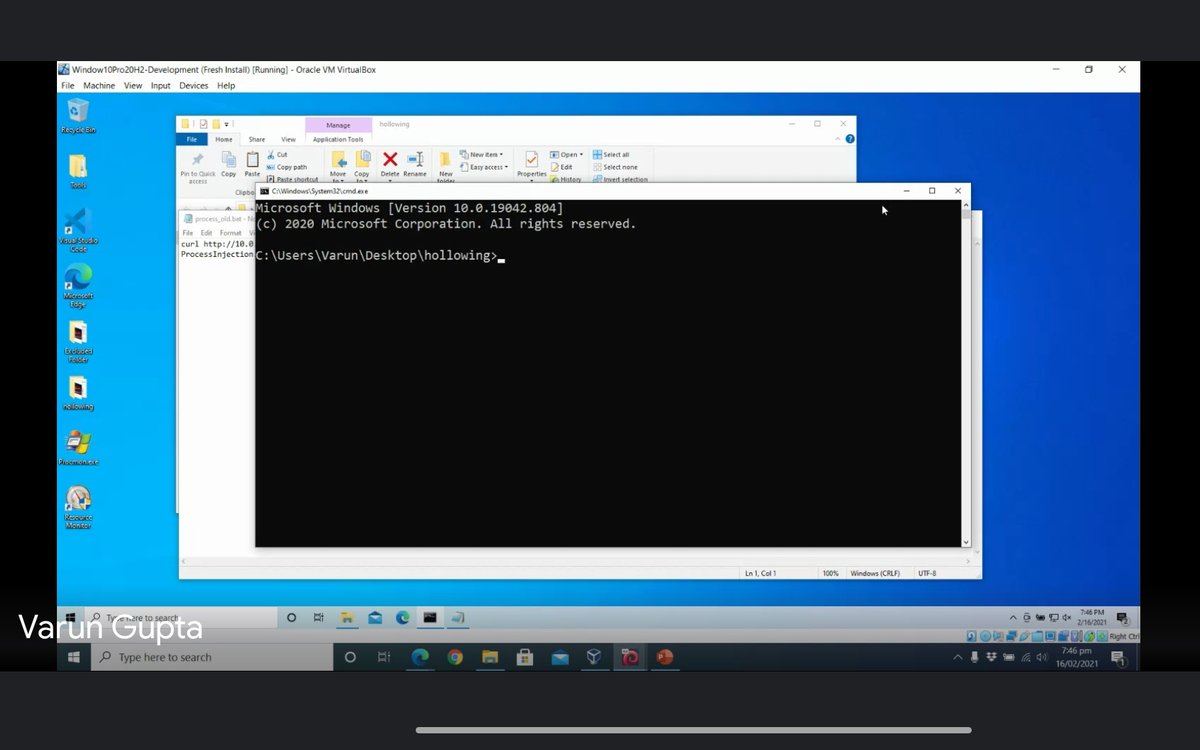Open guest taskbar Command Prompt icon
Screen dimensions: 1200x750
click(429, 618)
